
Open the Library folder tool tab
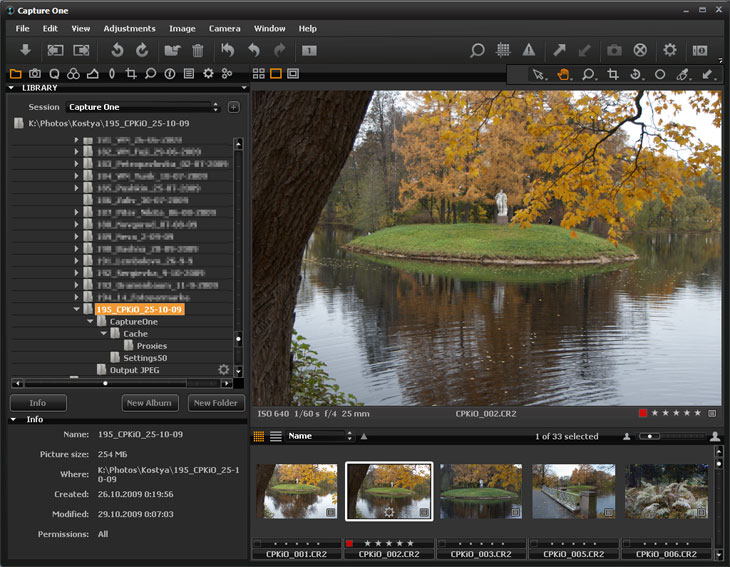click(x=15, y=74)
